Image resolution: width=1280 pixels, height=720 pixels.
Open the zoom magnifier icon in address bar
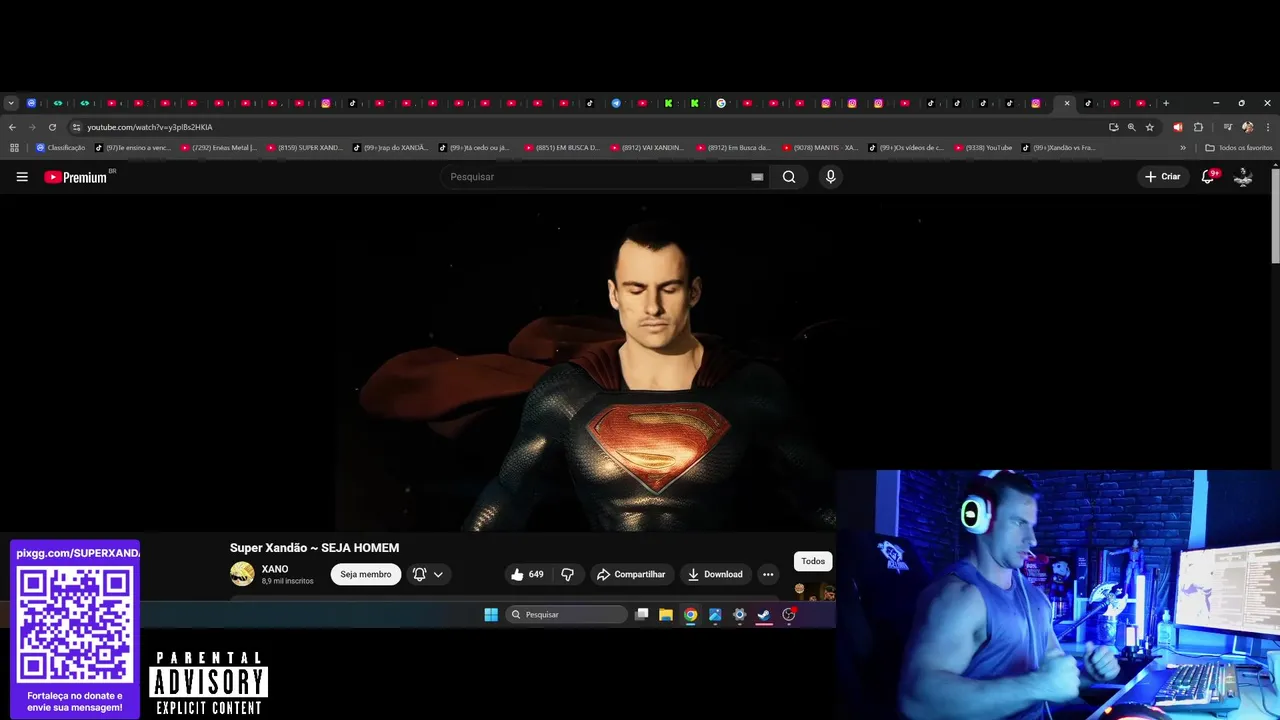(1131, 127)
